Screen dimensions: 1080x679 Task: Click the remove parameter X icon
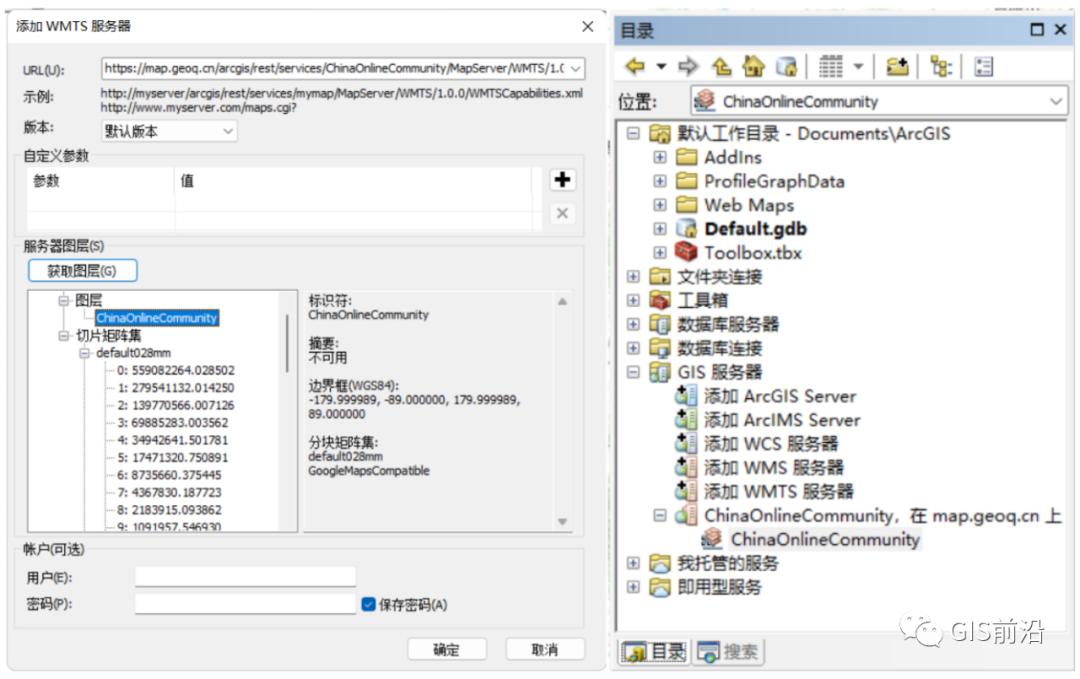pyautogui.click(x=562, y=213)
